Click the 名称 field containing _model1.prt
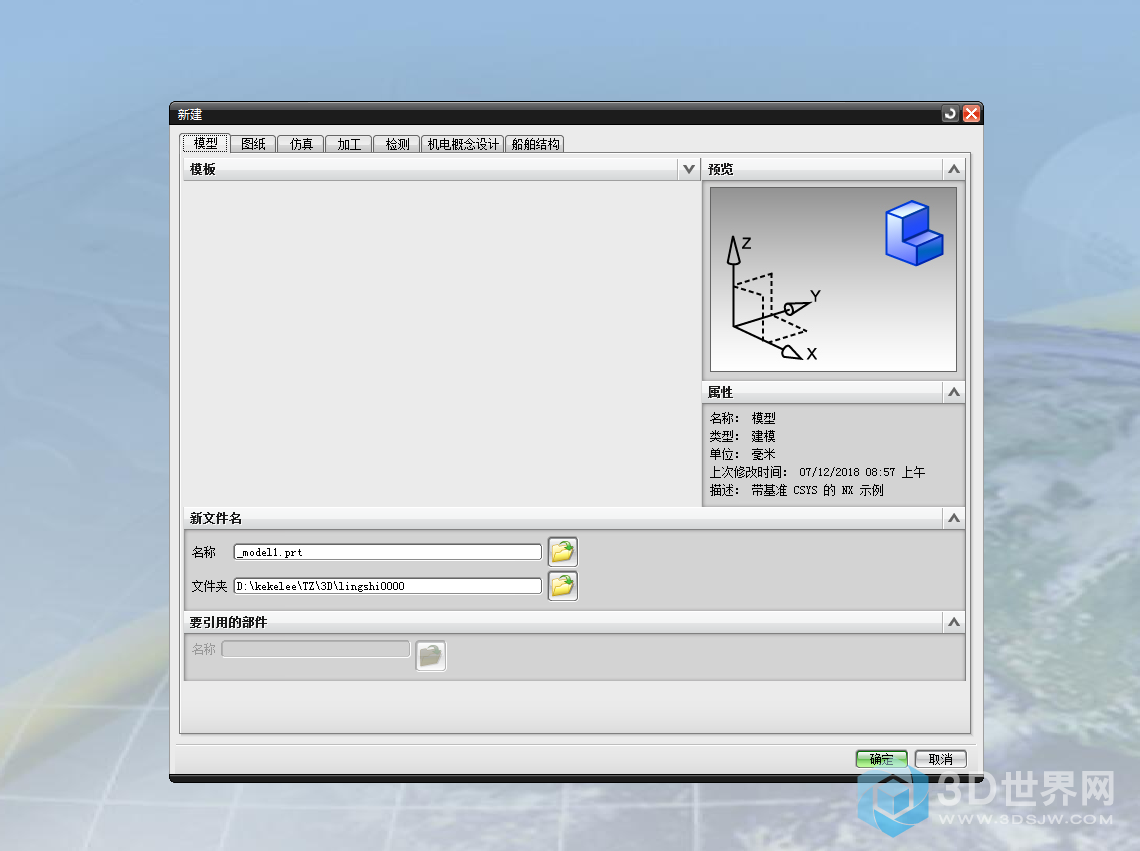The image size is (1140, 851). click(x=388, y=552)
